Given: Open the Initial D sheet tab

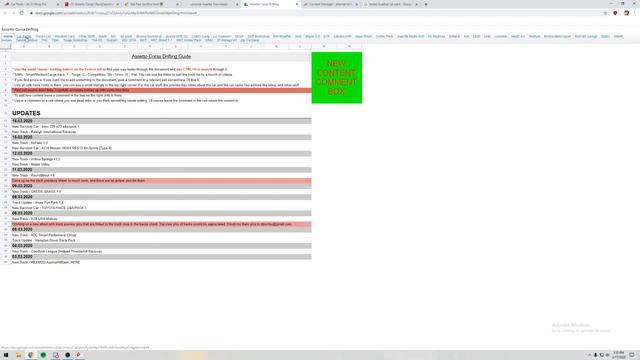Looking at the screenshot, I should [x=454, y=36].
